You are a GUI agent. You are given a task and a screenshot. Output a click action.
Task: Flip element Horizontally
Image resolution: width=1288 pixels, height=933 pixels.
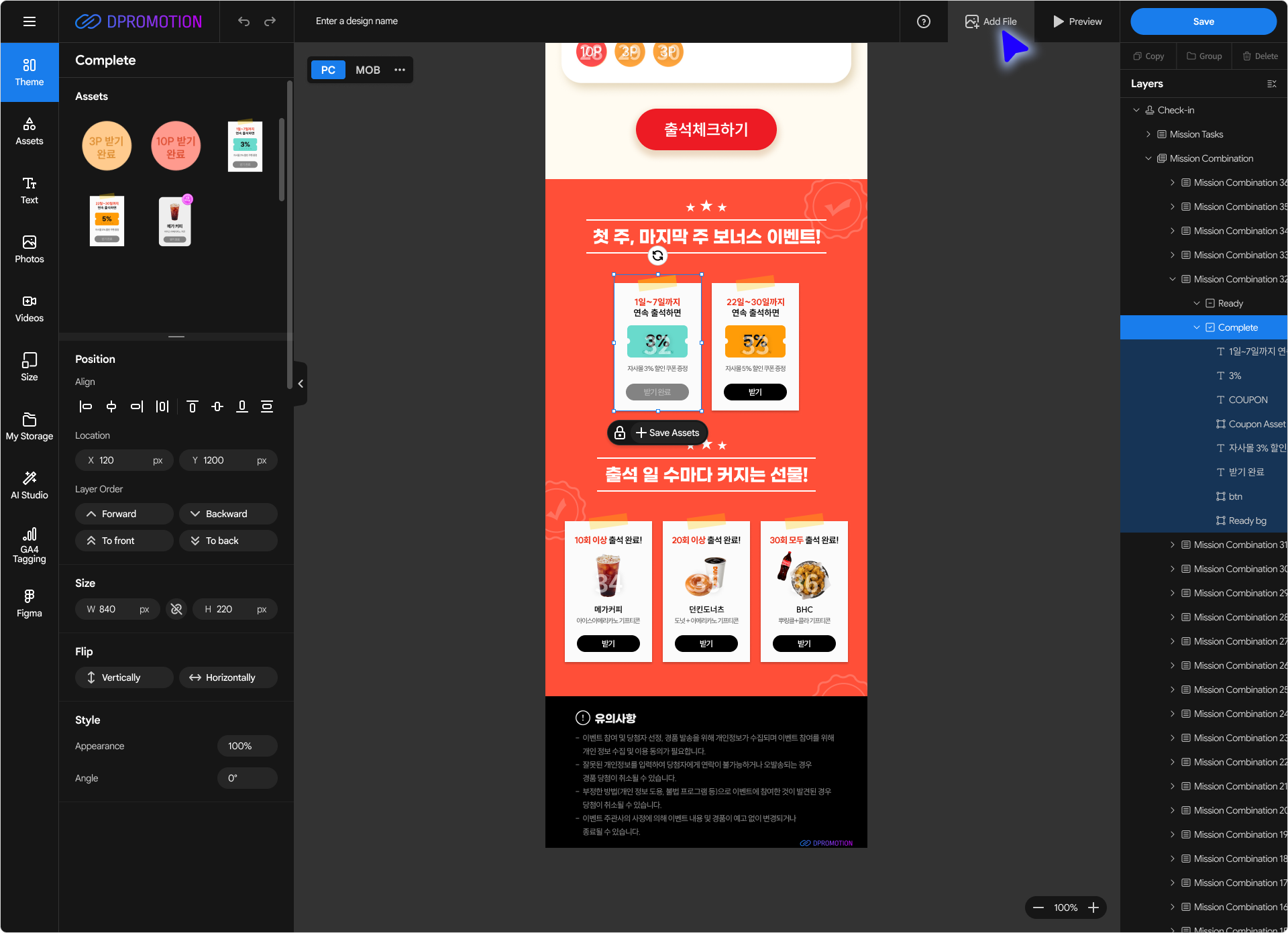[228, 677]
